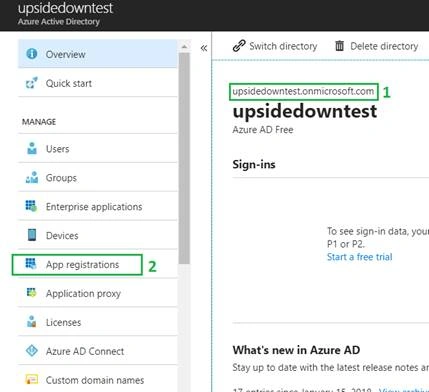Click the Application proxy icon
The image size is (429, 392).
point(31,293)
